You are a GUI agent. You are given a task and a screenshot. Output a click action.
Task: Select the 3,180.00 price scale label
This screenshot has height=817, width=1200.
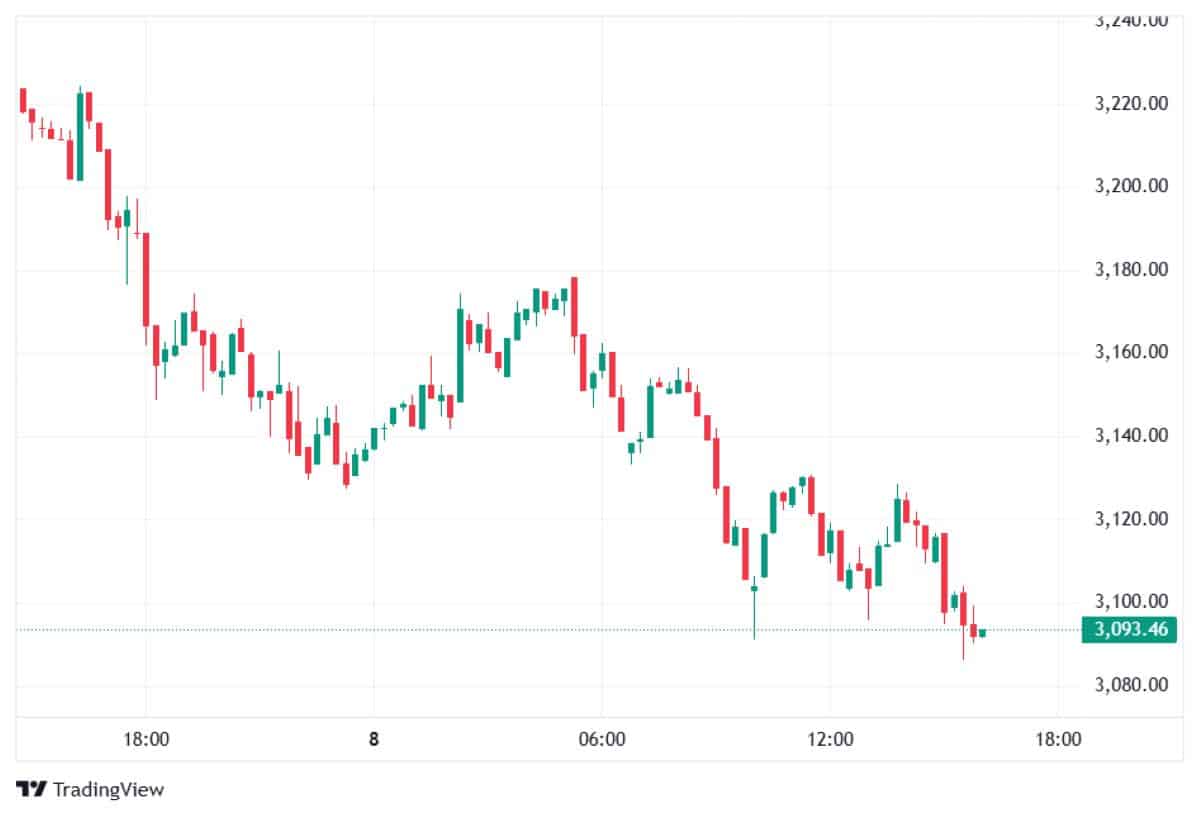1129,269
